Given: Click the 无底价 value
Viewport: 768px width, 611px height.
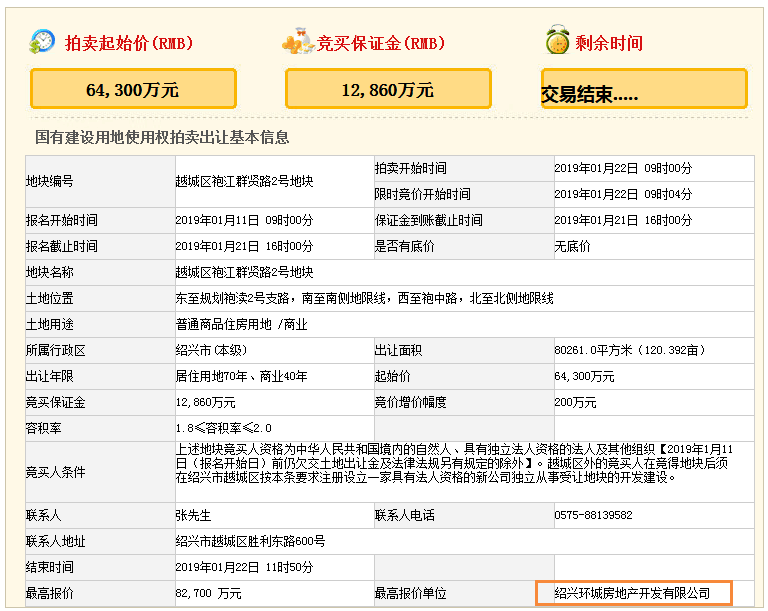Looking at the screenshot, I should [572, 246].
